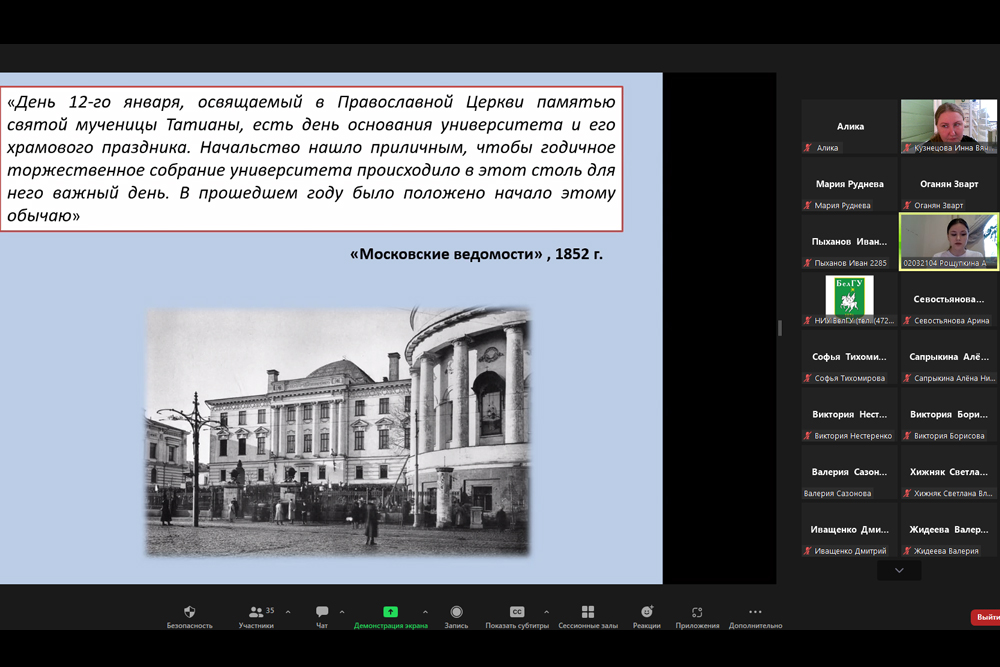This screenshot has height=667, width=1000.
Task: Open Дополнительно three-dots menu
Action: click(755, 612)
